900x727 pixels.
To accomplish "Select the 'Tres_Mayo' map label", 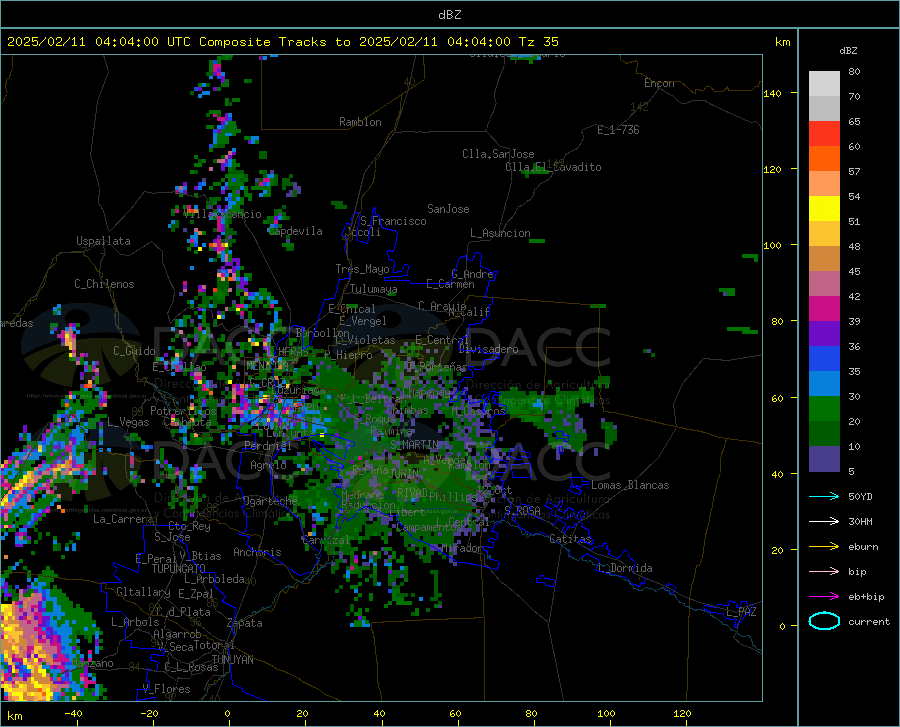I will click(x=362, y=269).
